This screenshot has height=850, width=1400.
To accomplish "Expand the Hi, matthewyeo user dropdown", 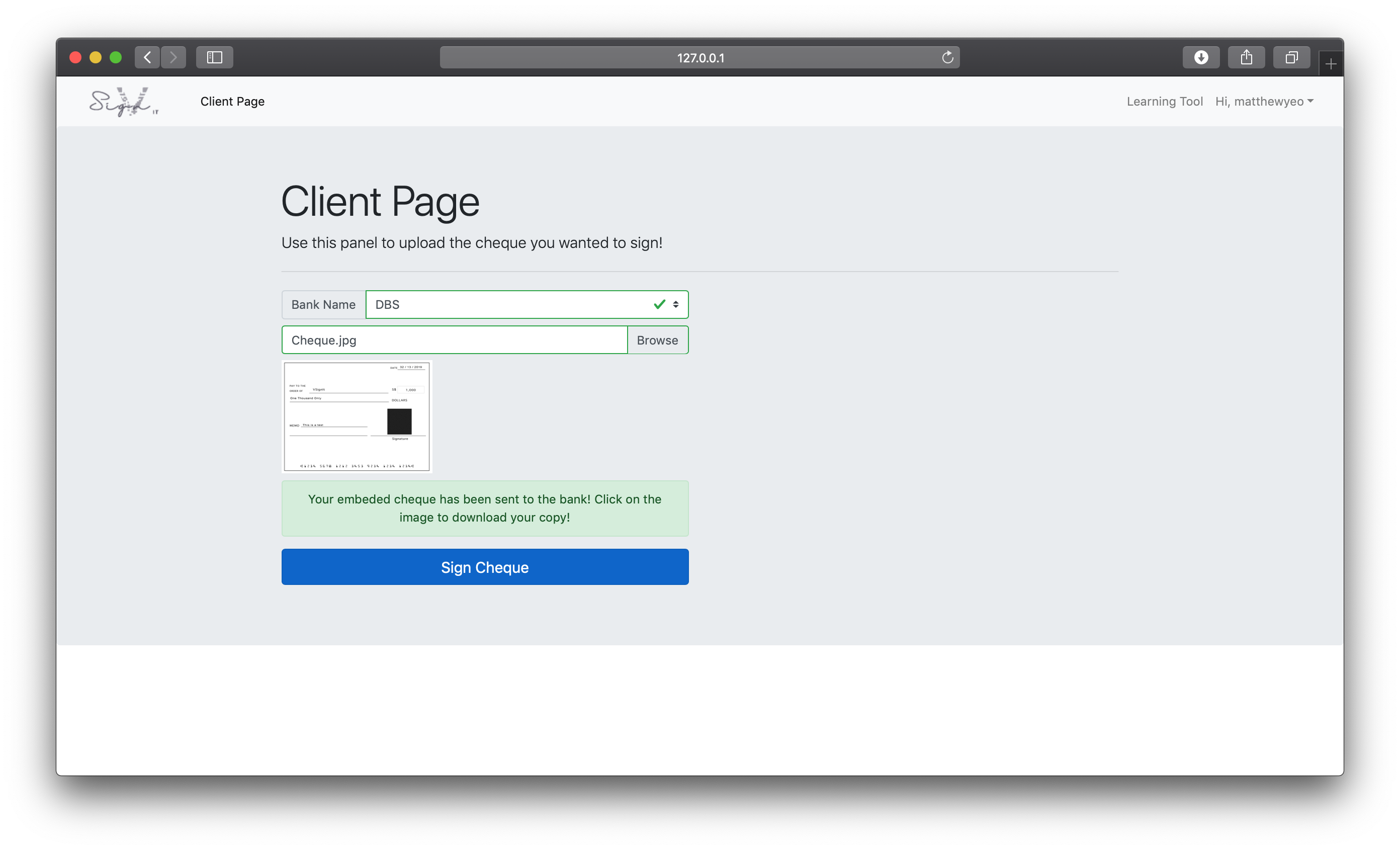I will pyautogui.click(x=1264, y=101).
